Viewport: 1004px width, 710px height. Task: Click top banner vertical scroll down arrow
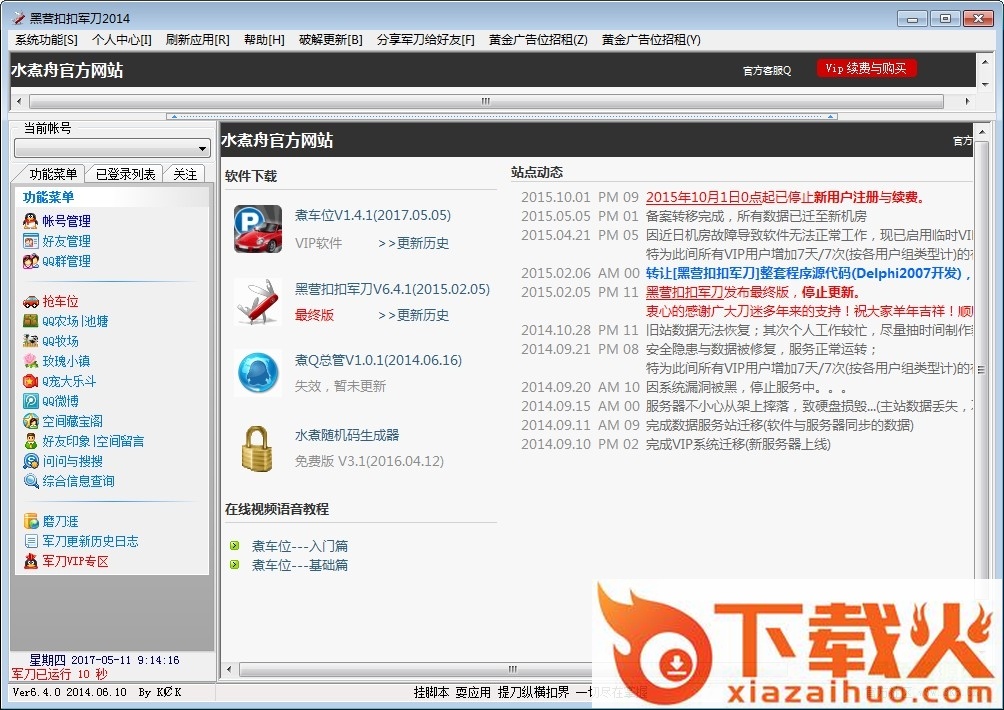[x=985, y=84]
